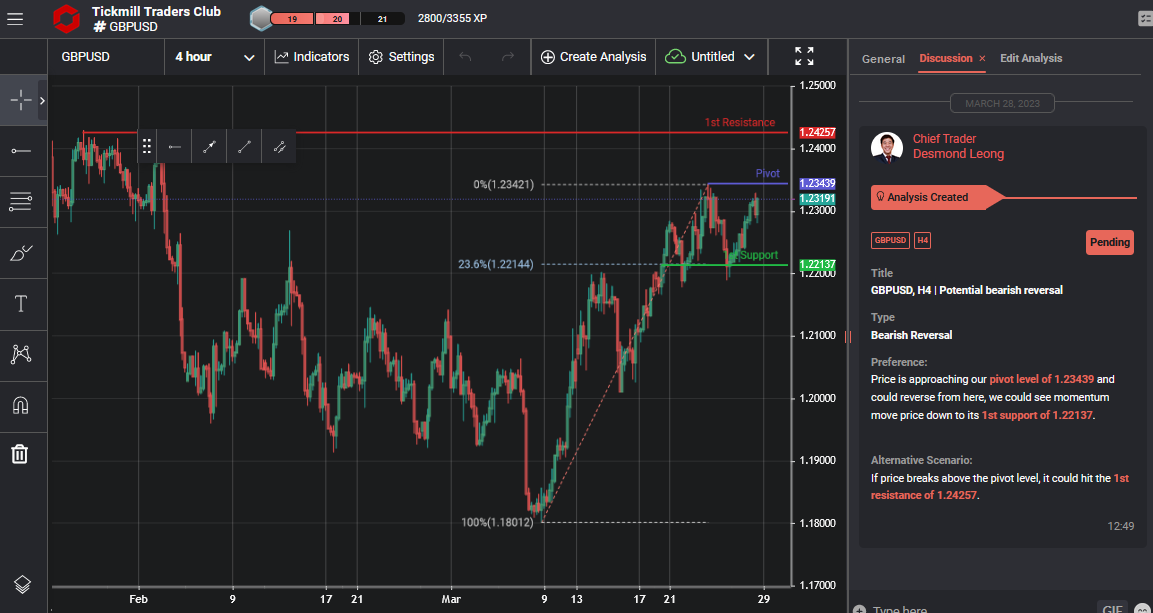Image resolution: width=1153 pixels, height=613 pixels.
Task: Expand the crosshair tool flyout arrow
Action: tap(43, 101)
